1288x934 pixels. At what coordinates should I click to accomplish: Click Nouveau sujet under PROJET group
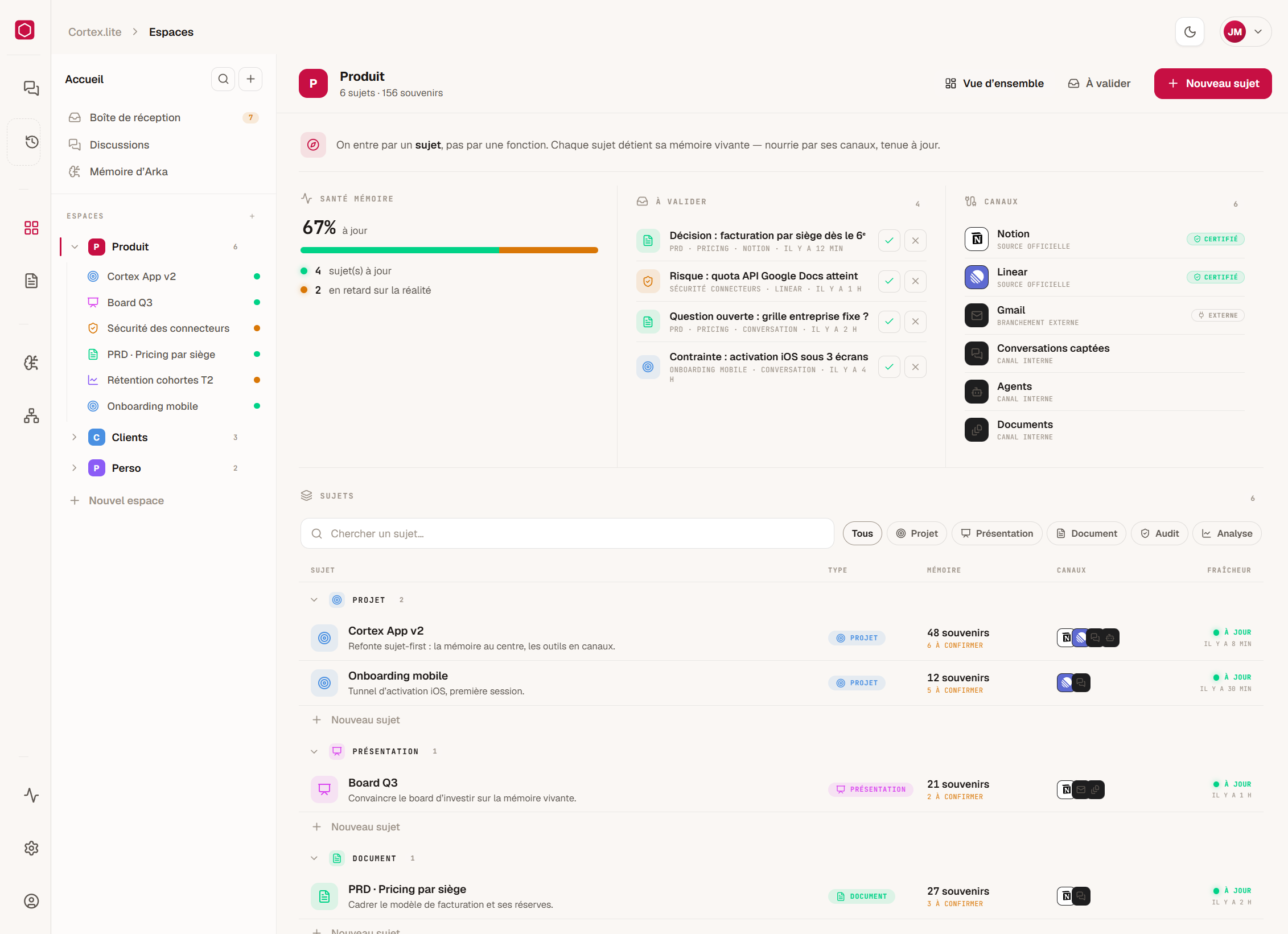(356, 720)
